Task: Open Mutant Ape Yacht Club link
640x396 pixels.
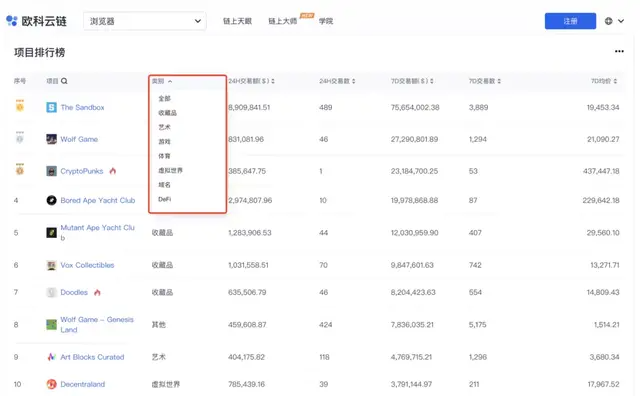Action: (98, 232)
